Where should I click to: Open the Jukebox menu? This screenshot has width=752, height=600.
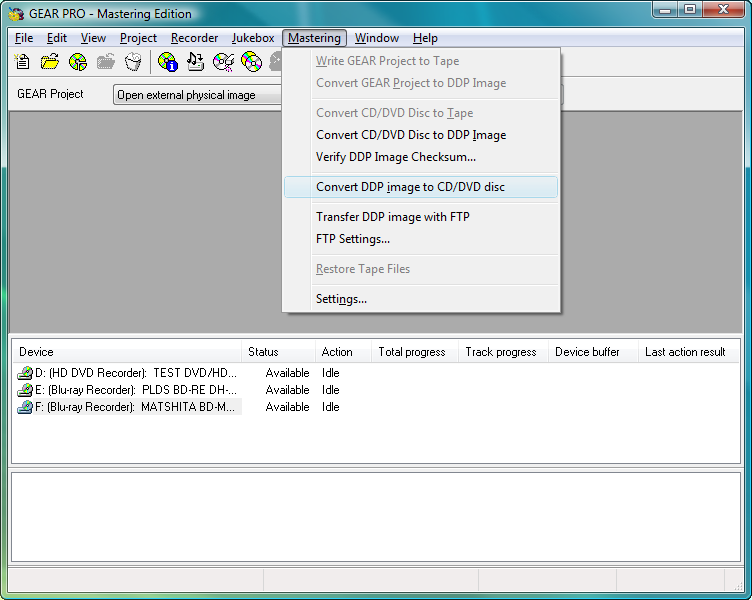click(253, 38)
